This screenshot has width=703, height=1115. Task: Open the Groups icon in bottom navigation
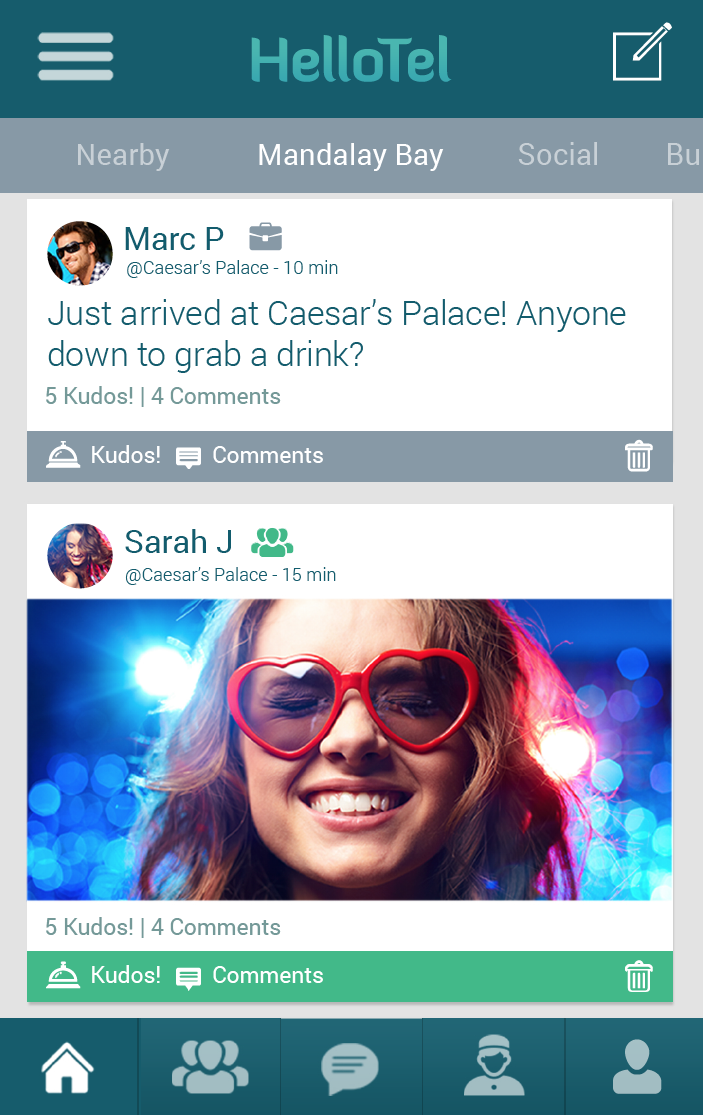(x=209, y=1067)
